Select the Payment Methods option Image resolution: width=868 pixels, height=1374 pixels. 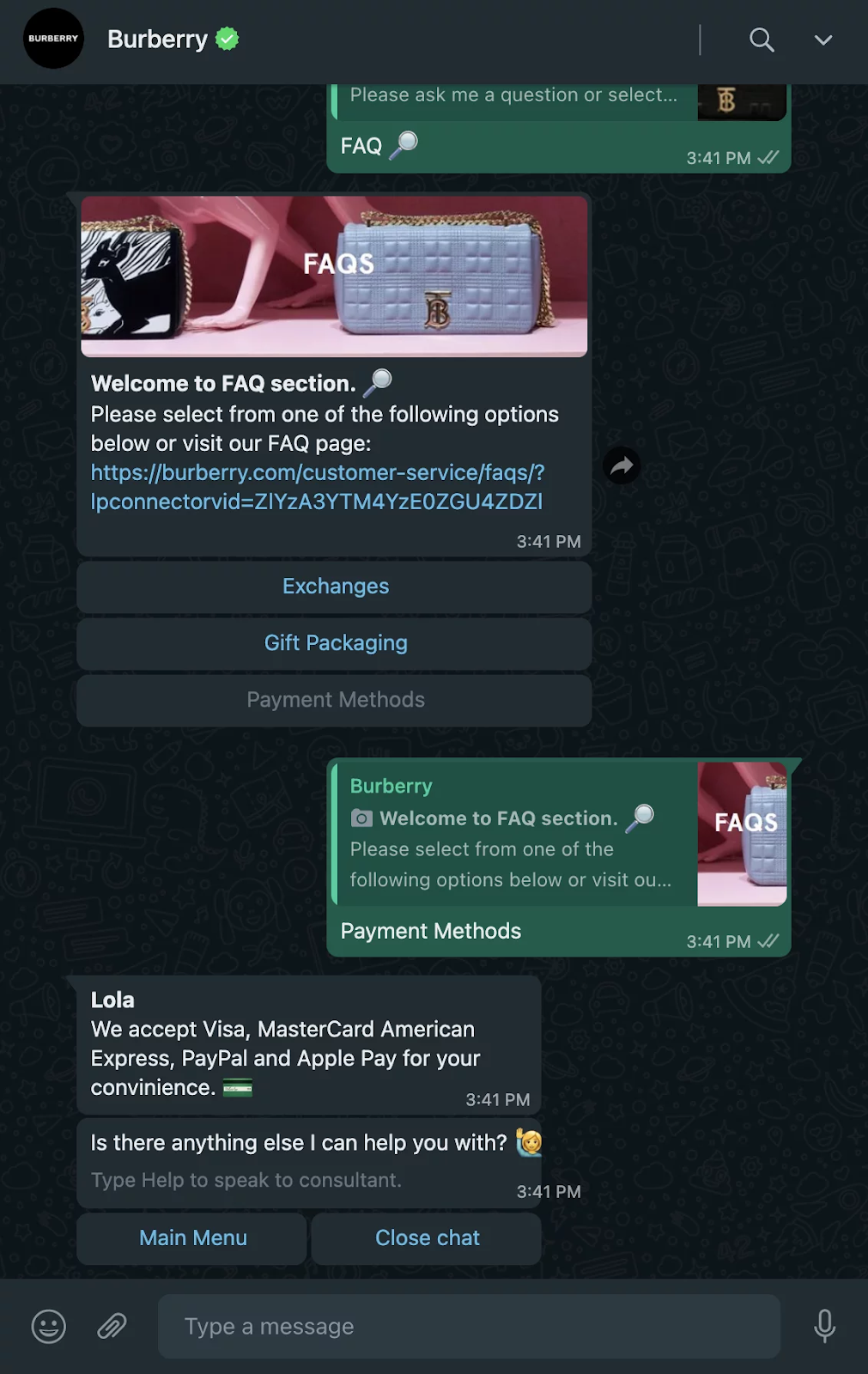(x=334, y=700)
